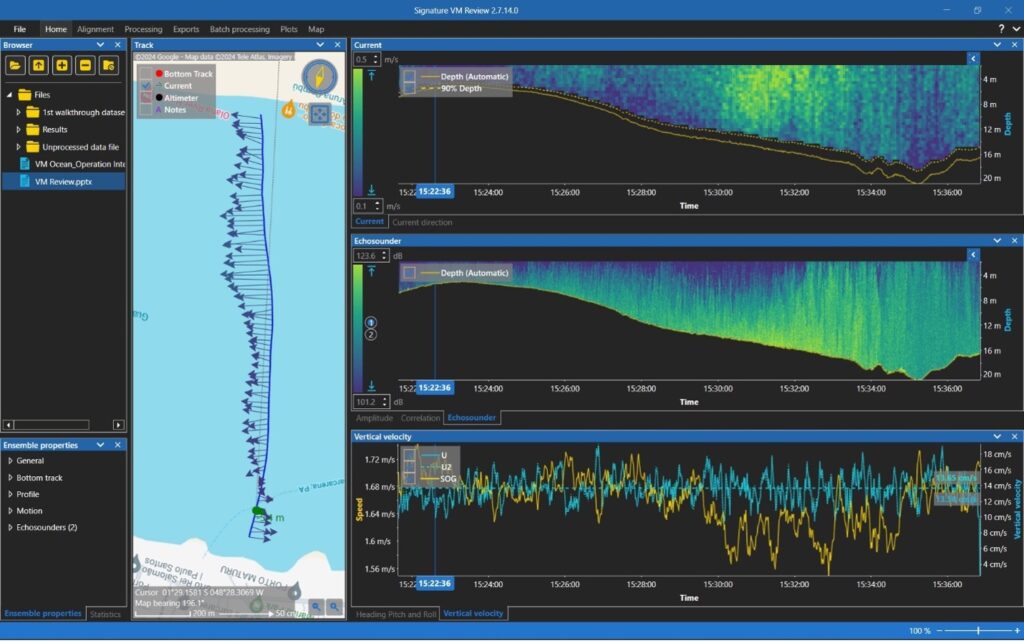Switch to the Statistics tab in Ensemble properties
The width and height of the screenshot is (1024, 643).
105,614
